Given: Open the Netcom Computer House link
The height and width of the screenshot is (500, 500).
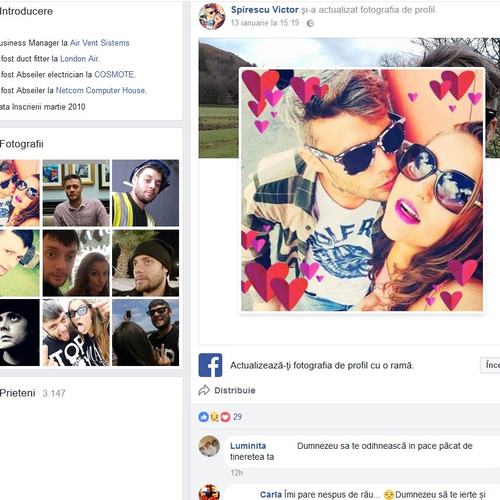Looking at the screenshot, I should 101,90.
